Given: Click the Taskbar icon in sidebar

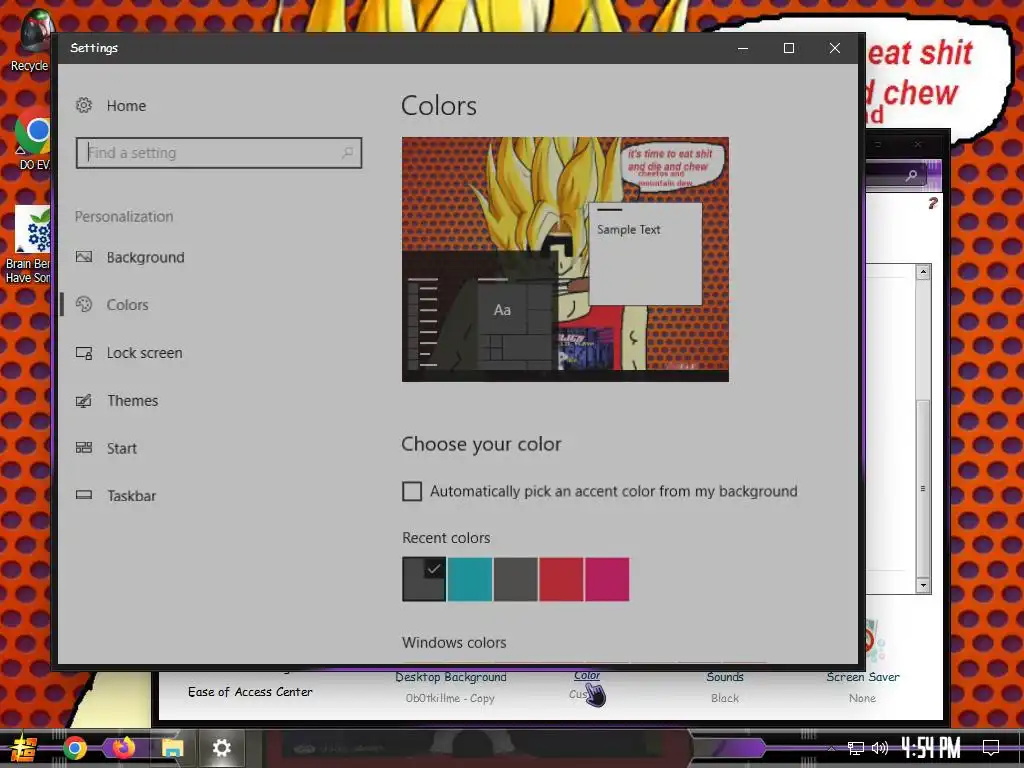Looking at the screenshot, I should (x=84, y=495).
